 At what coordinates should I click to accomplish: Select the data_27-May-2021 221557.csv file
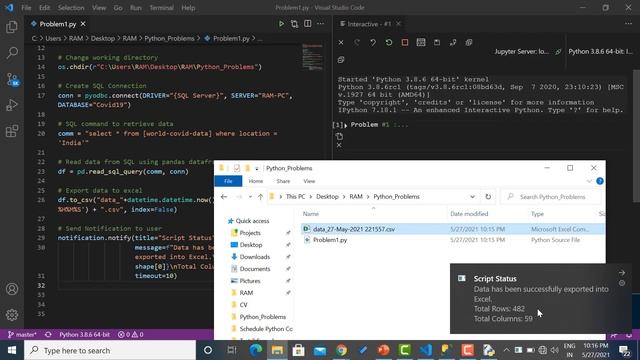[x=353, y=229]
